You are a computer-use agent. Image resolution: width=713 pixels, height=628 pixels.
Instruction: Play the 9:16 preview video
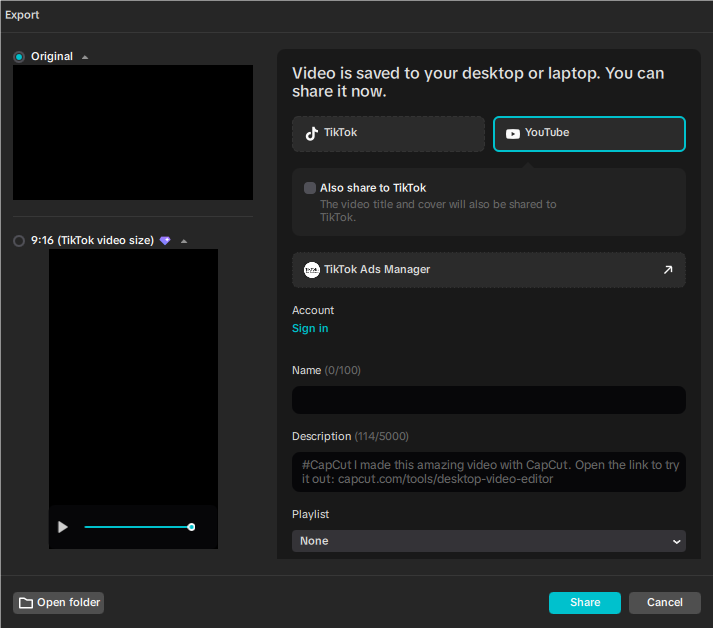tap(63, 527)
